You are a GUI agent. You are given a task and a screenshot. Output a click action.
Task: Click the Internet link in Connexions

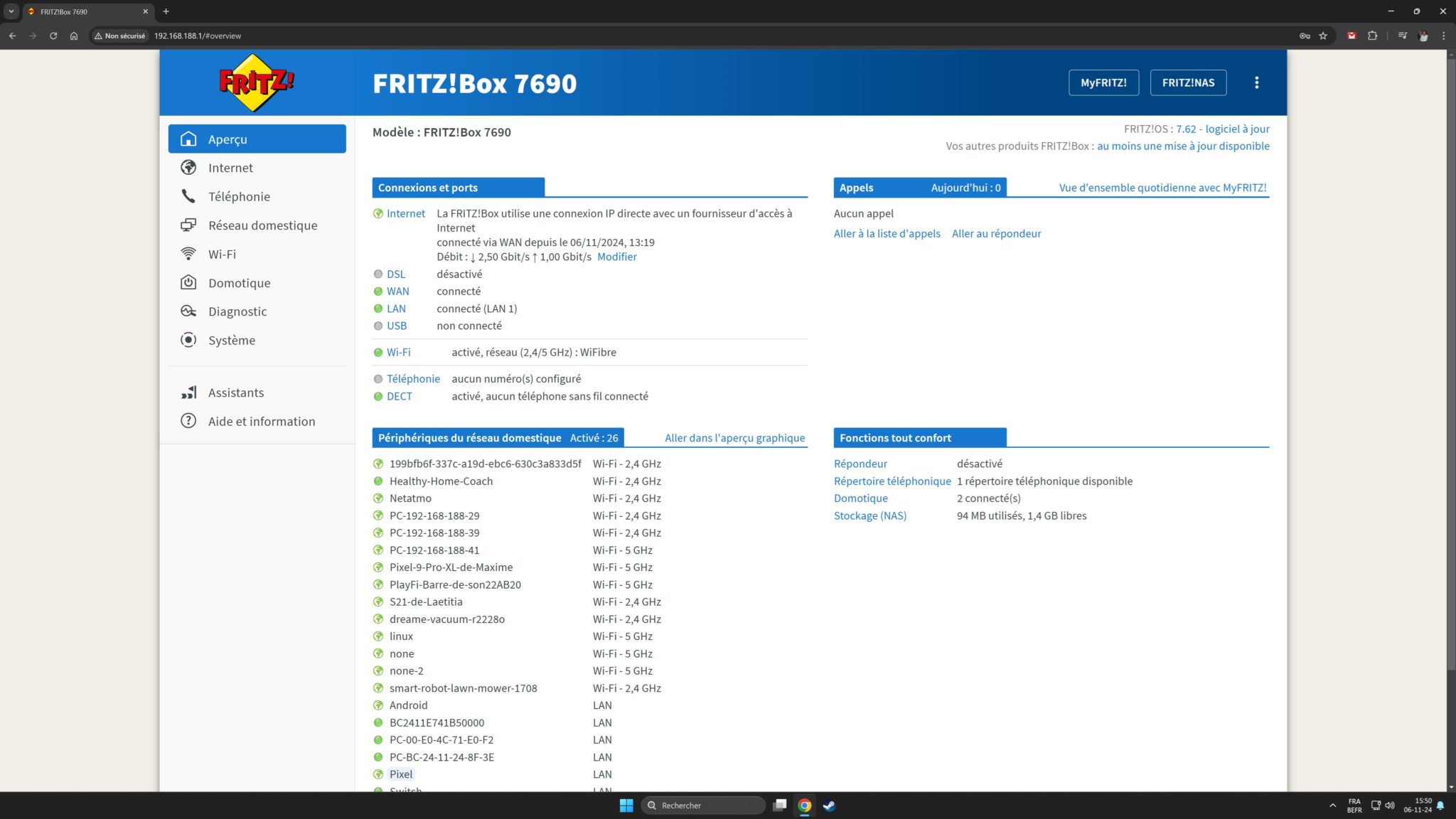point(405,213)
